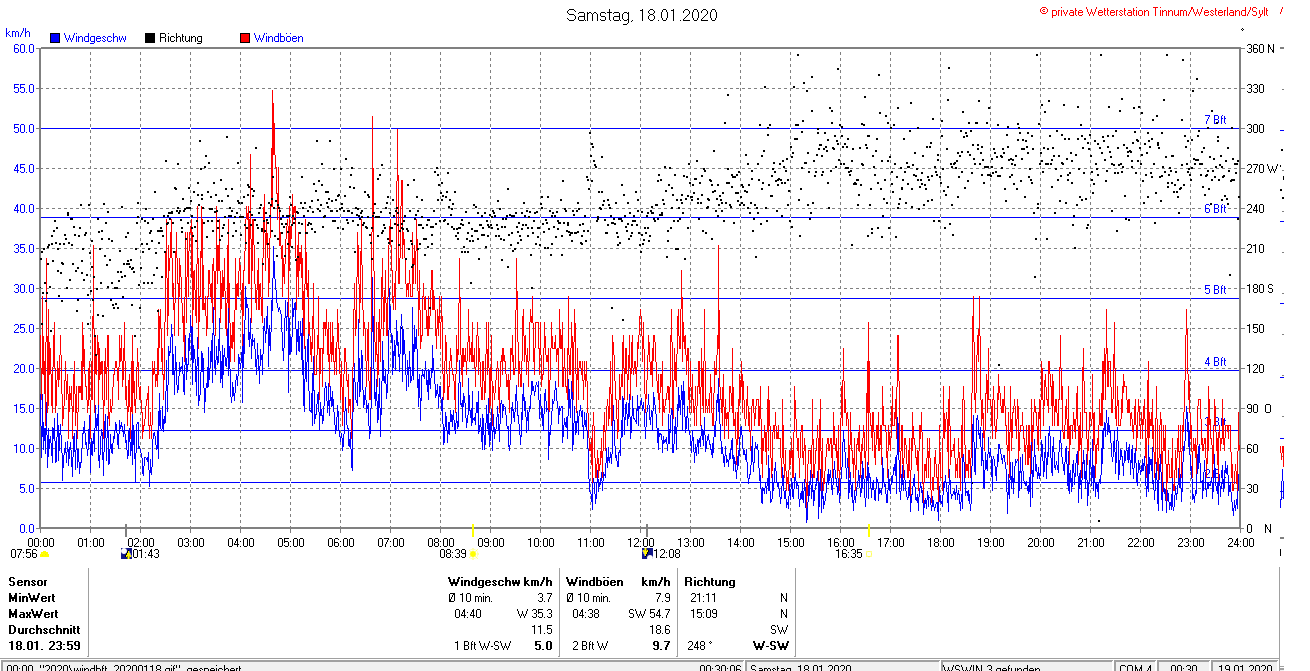
Task: Click the average wind speed value 11.5
Action: coord(541,630)
